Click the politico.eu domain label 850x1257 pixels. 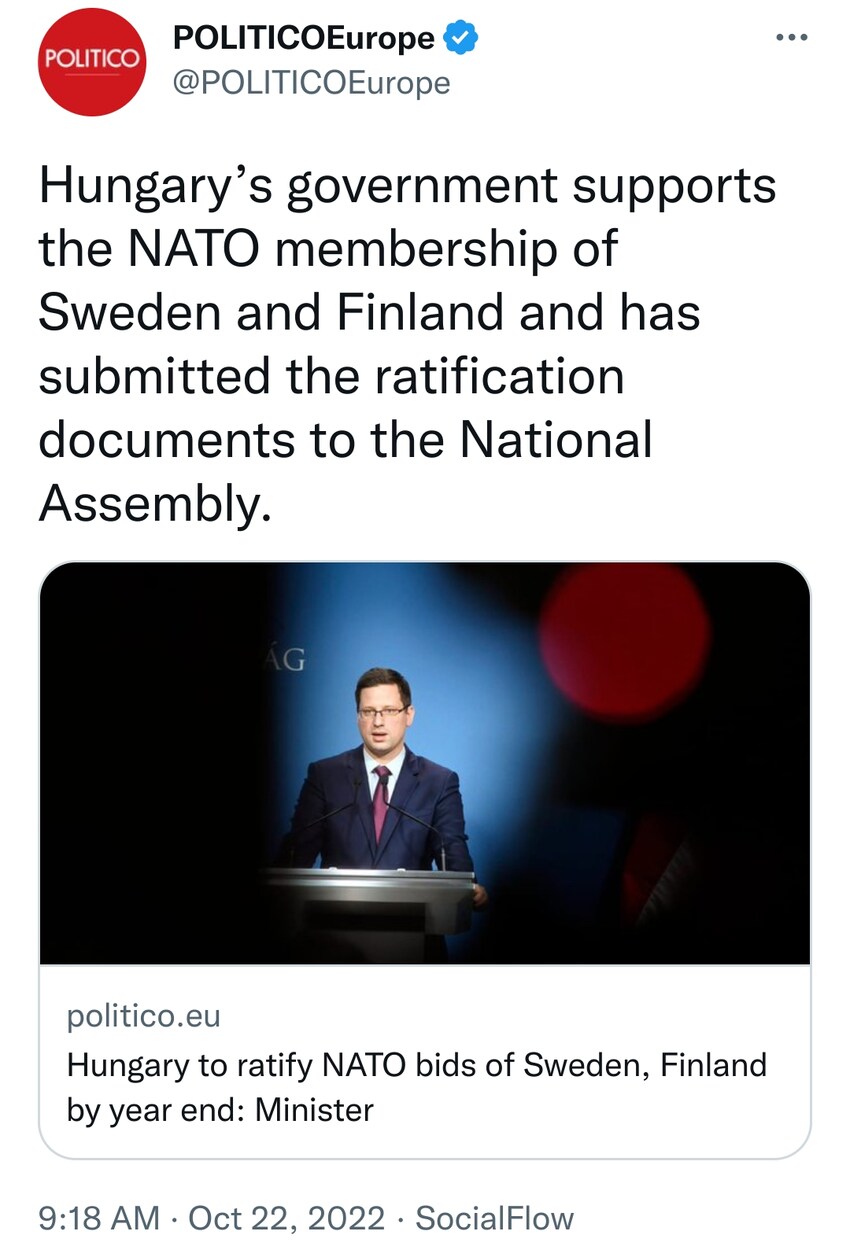tap(143, 1016)
